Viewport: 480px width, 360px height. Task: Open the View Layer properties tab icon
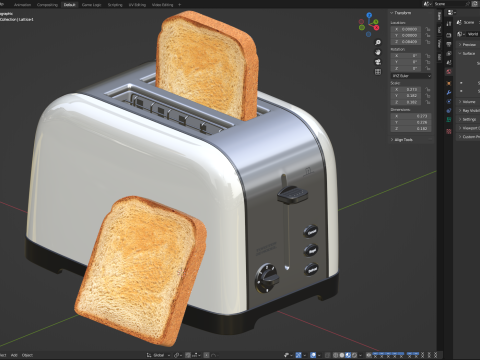click(449, 53)
